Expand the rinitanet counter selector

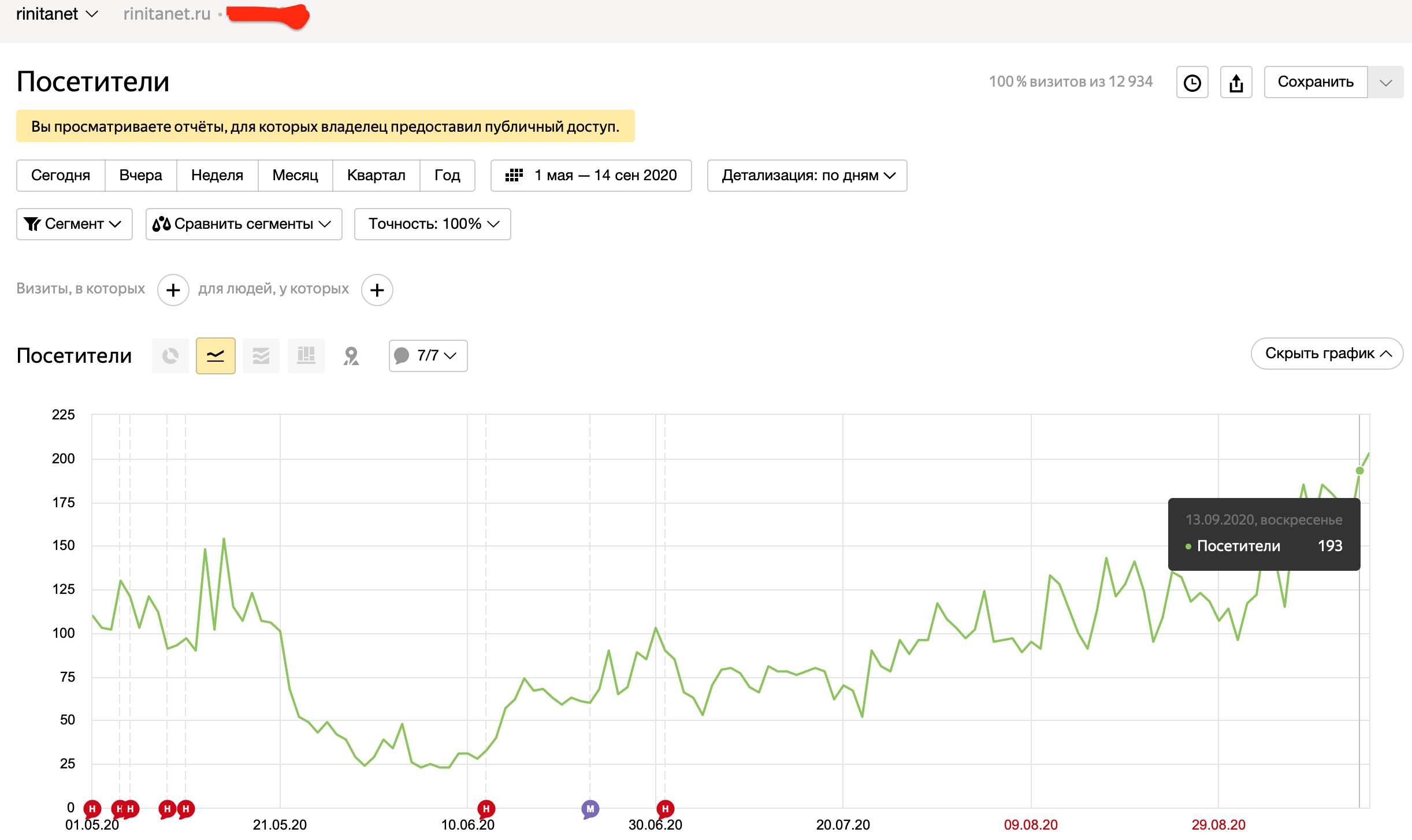[57, 14]
